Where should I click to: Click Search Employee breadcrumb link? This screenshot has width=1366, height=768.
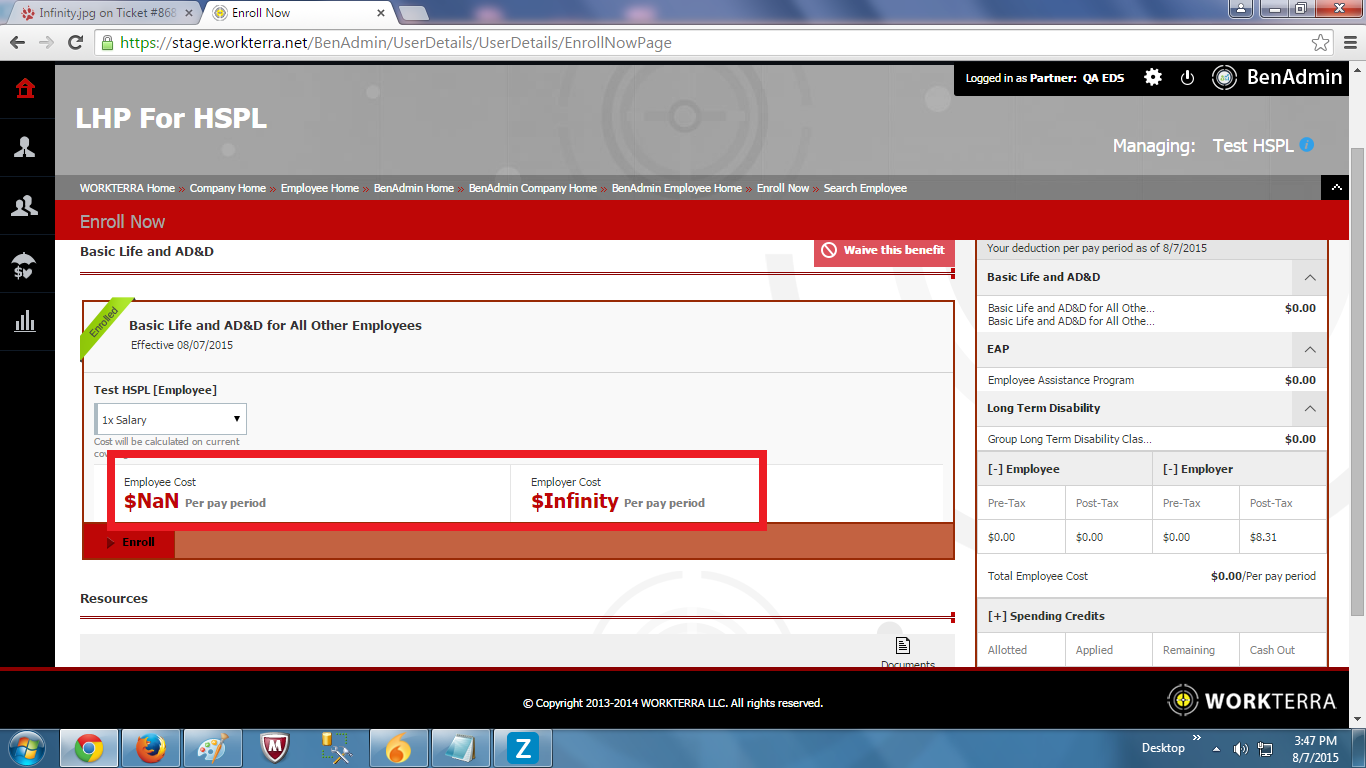coord(865,188)
